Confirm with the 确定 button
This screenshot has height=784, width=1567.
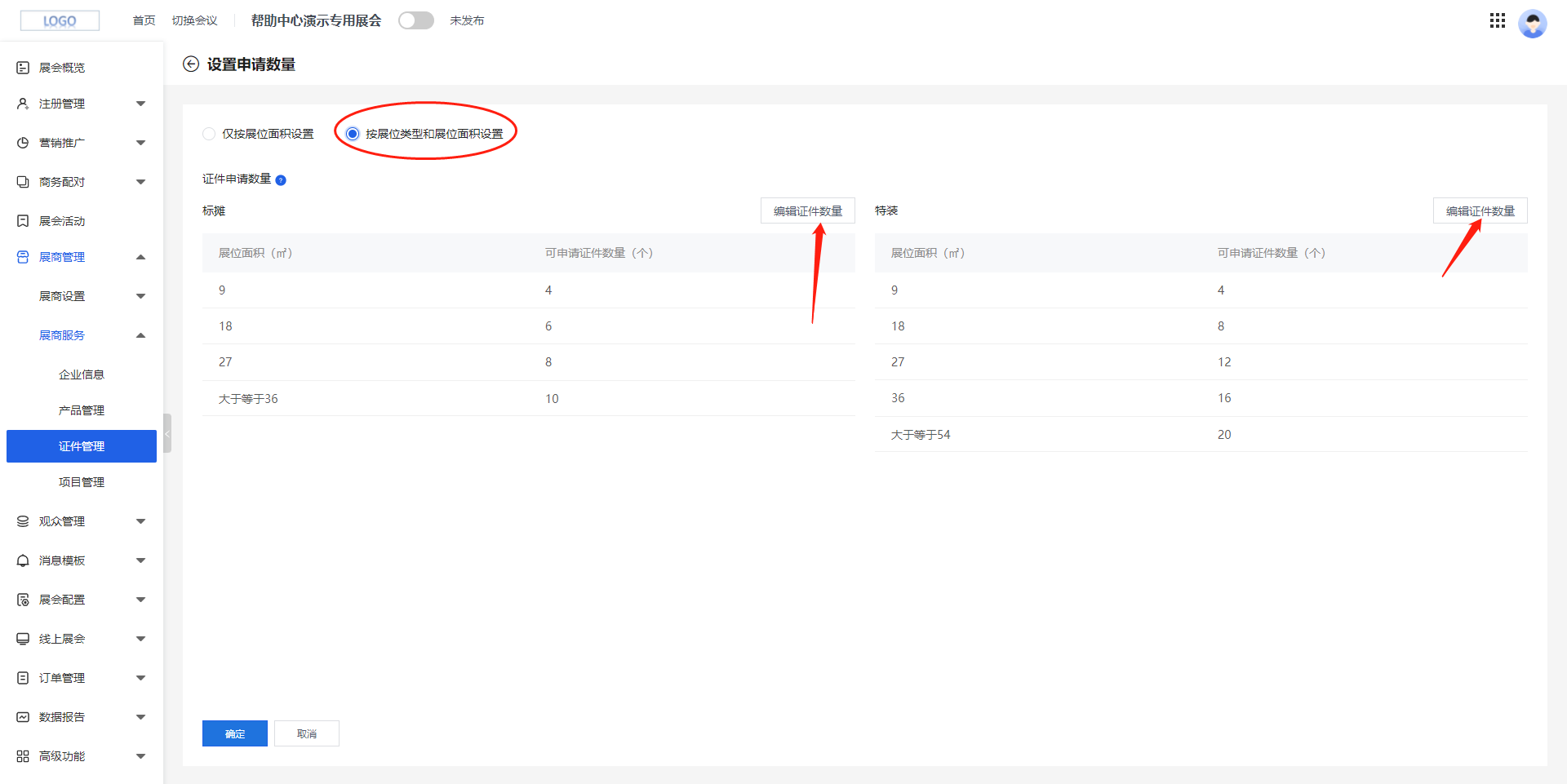[x=235, y=733]
